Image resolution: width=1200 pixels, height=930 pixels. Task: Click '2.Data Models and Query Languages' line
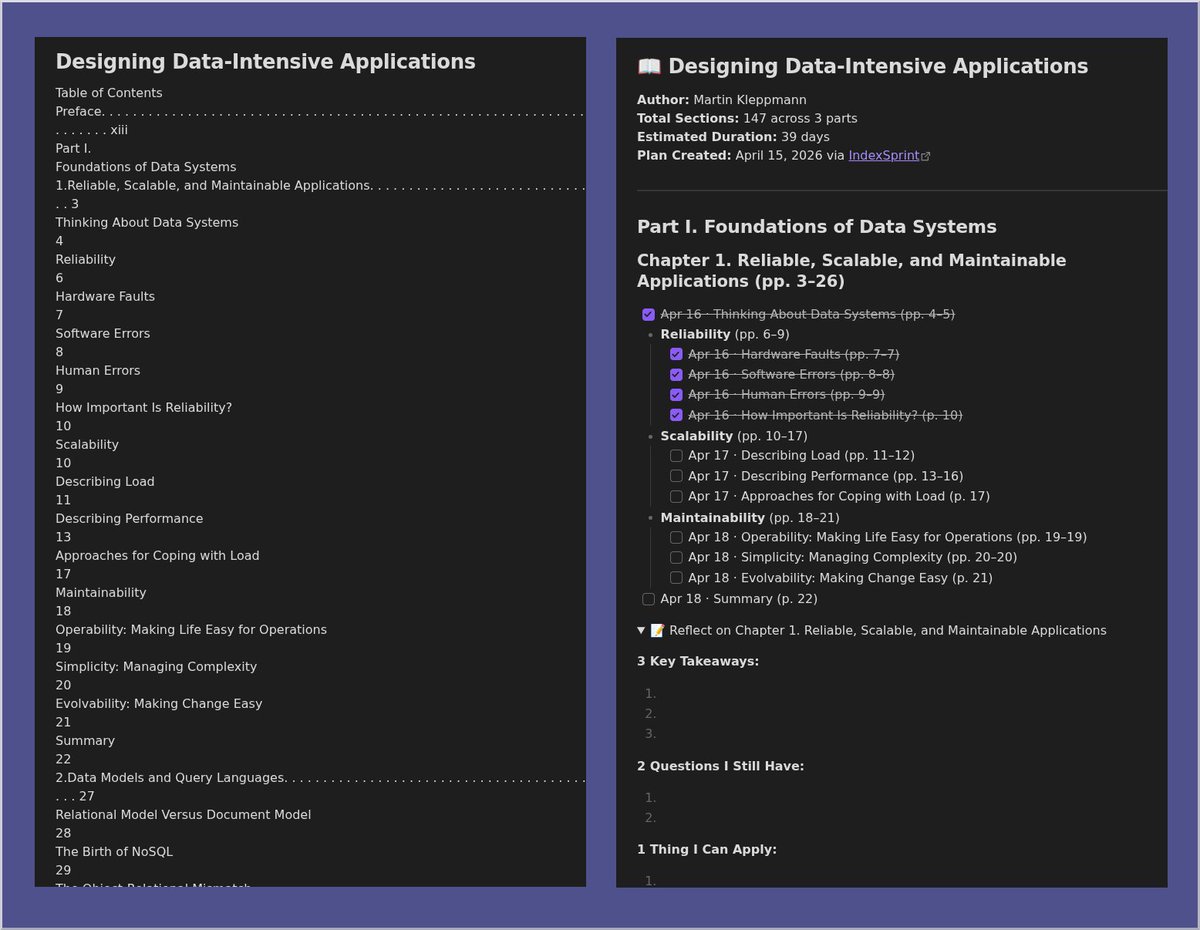(320, 787)
